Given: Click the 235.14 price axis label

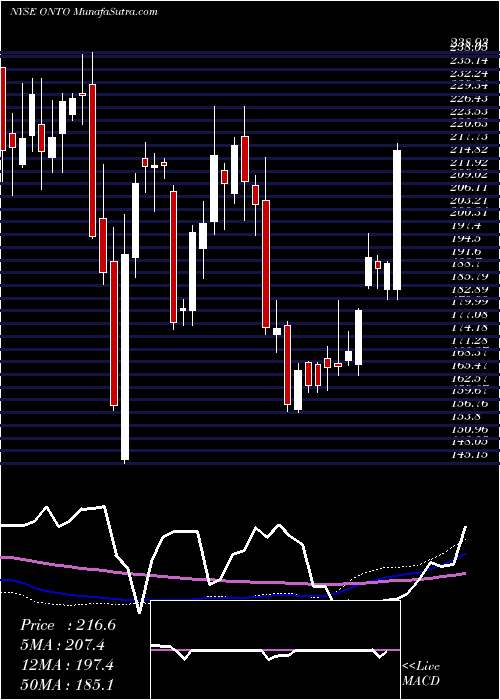Looking at the screenshot, I should [468, 61].
